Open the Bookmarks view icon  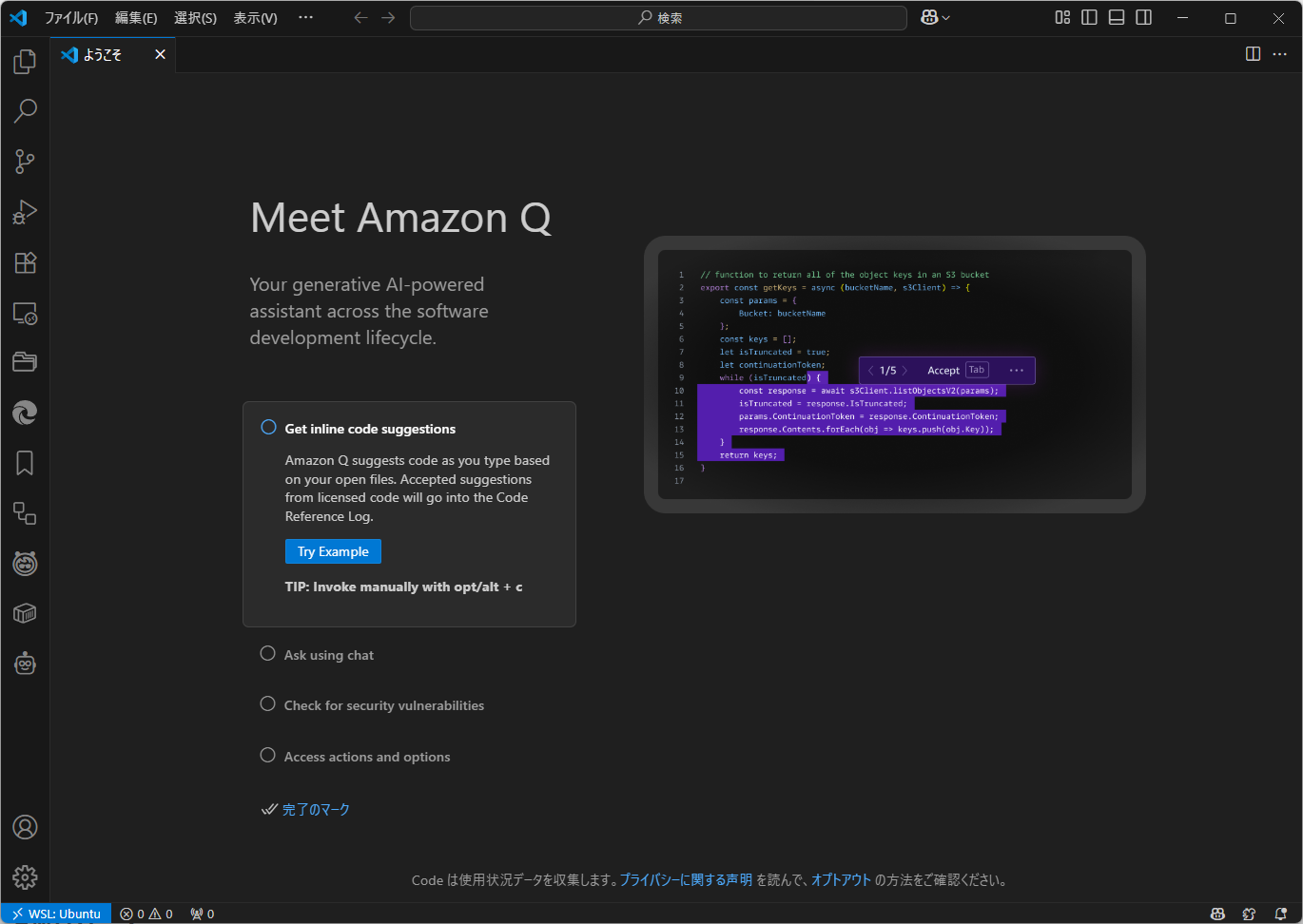pos(25,463)
